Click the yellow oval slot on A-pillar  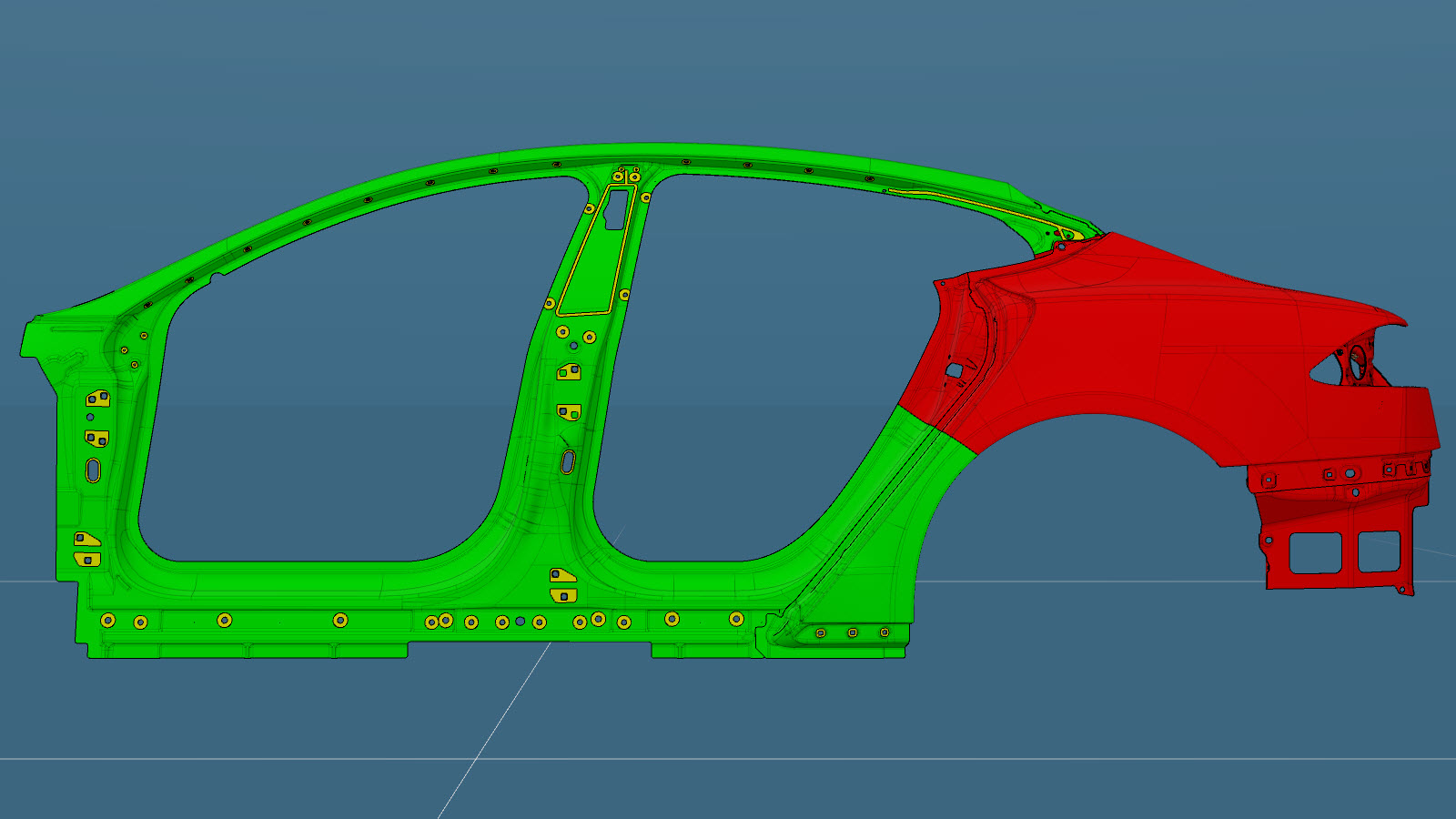[93, 470]
